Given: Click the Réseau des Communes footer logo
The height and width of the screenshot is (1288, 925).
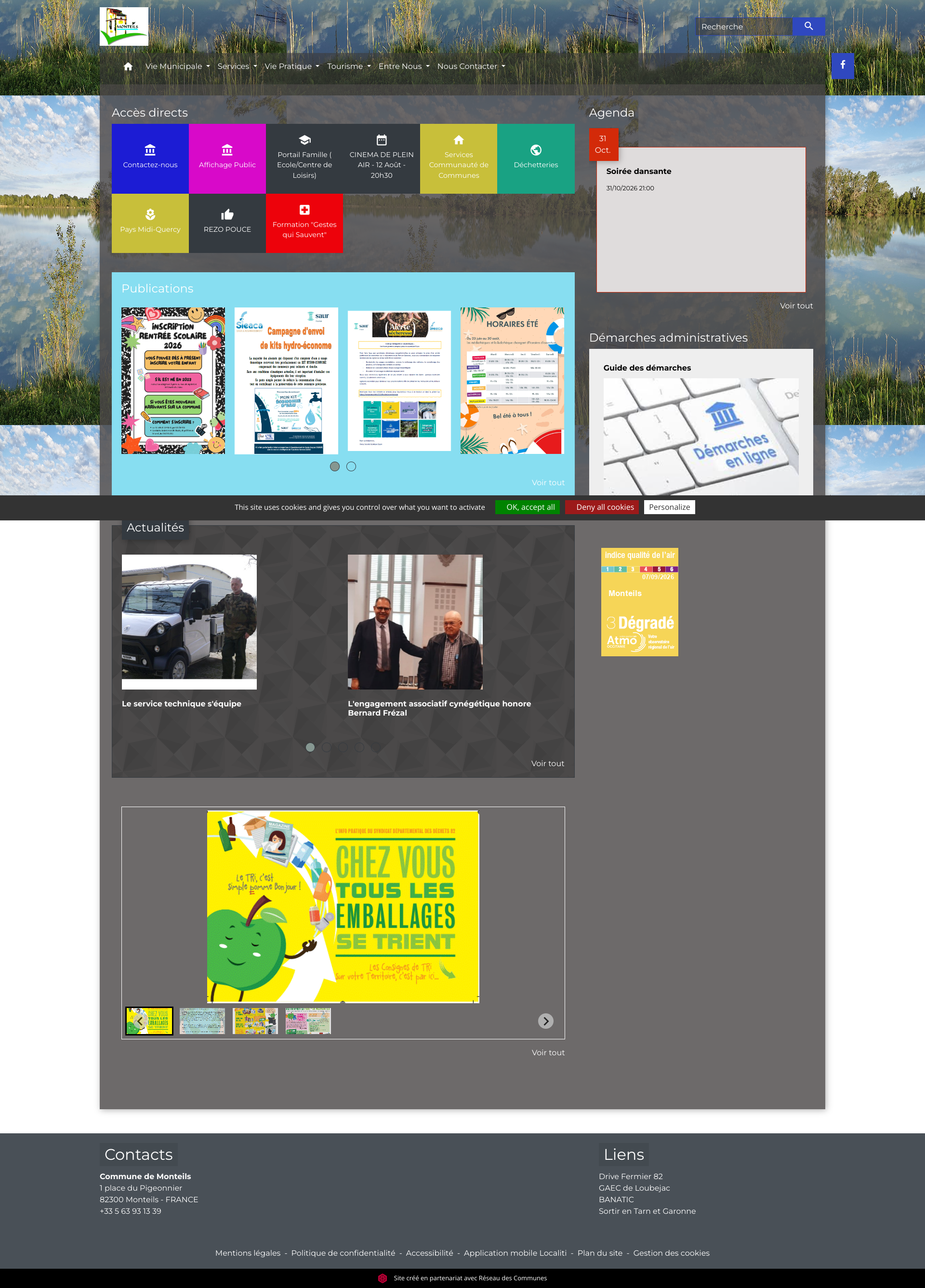Looking at the screenshot, I should point(383,1278).
